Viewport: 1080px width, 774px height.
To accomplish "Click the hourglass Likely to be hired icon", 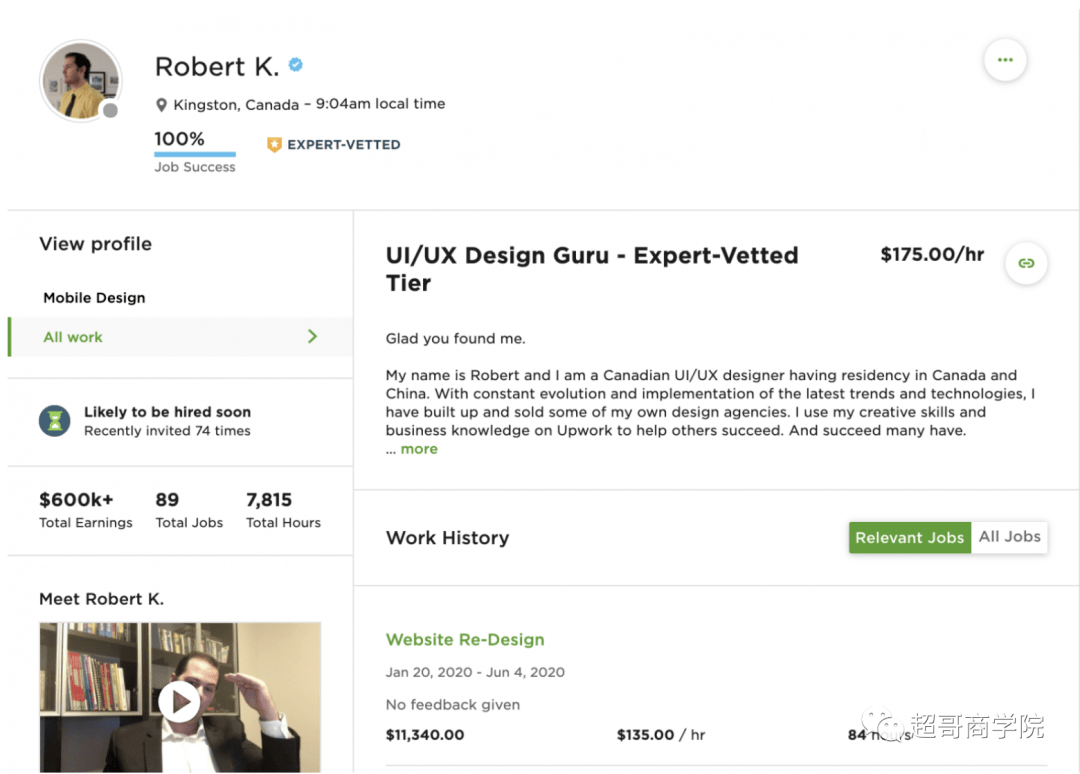I will click(x=55, y=421).
